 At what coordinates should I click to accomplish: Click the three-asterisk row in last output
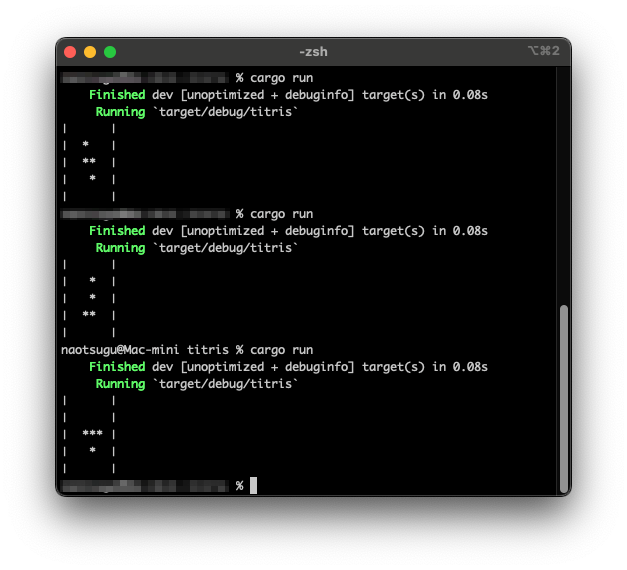[93, 434]
